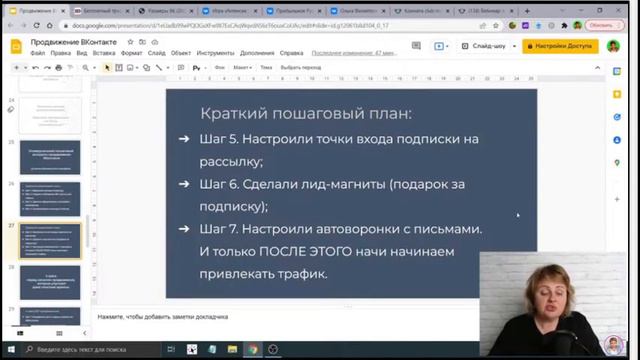Open the Contacts side panel icon
This screenshot has width=640, height=360.
617,140
